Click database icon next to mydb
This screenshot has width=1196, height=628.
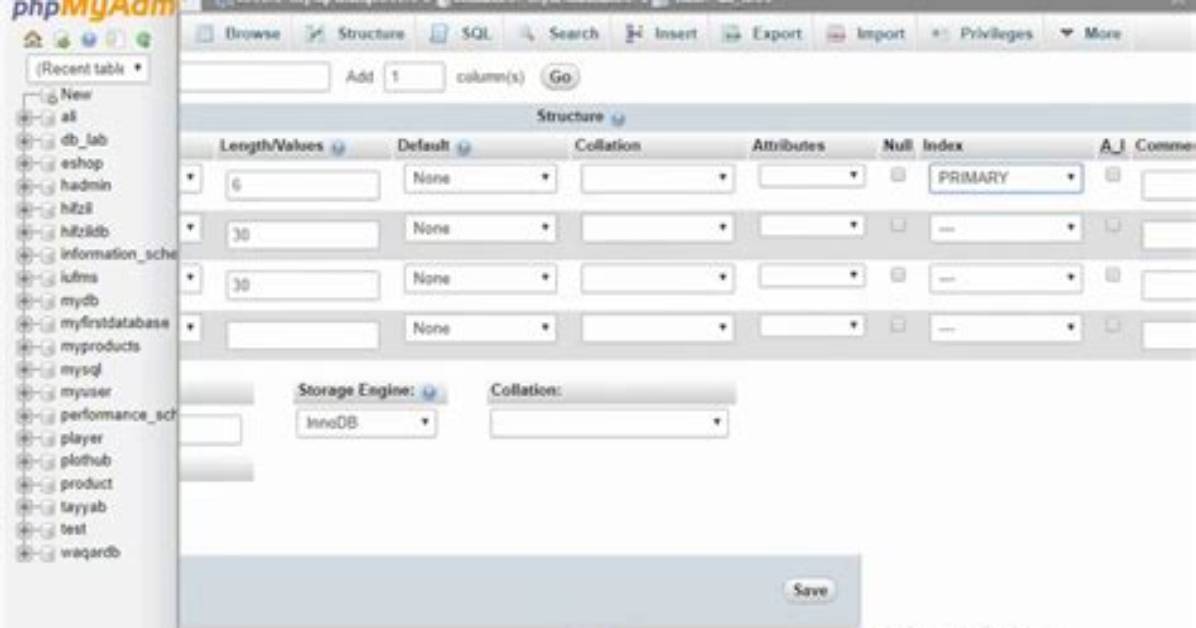click(48, 301)
